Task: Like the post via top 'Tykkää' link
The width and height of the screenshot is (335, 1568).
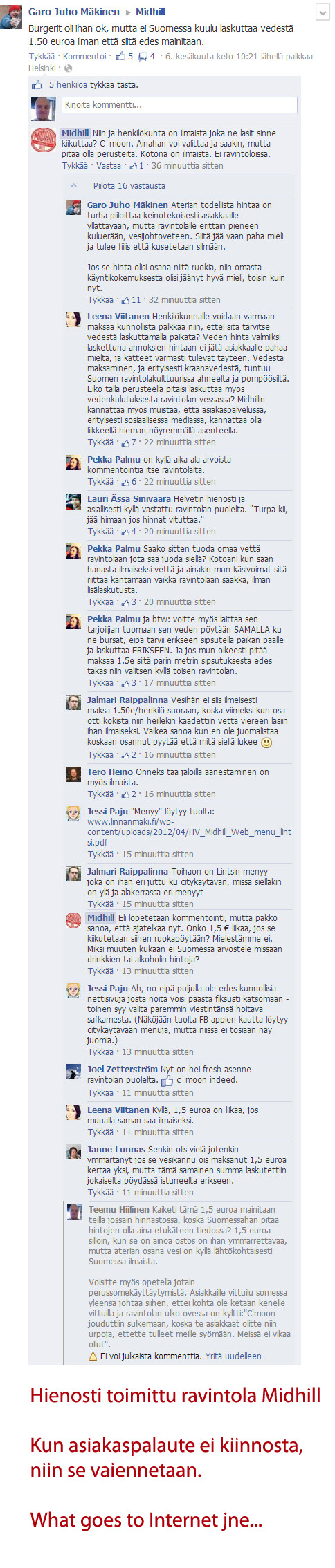Action: pos(41,57)
